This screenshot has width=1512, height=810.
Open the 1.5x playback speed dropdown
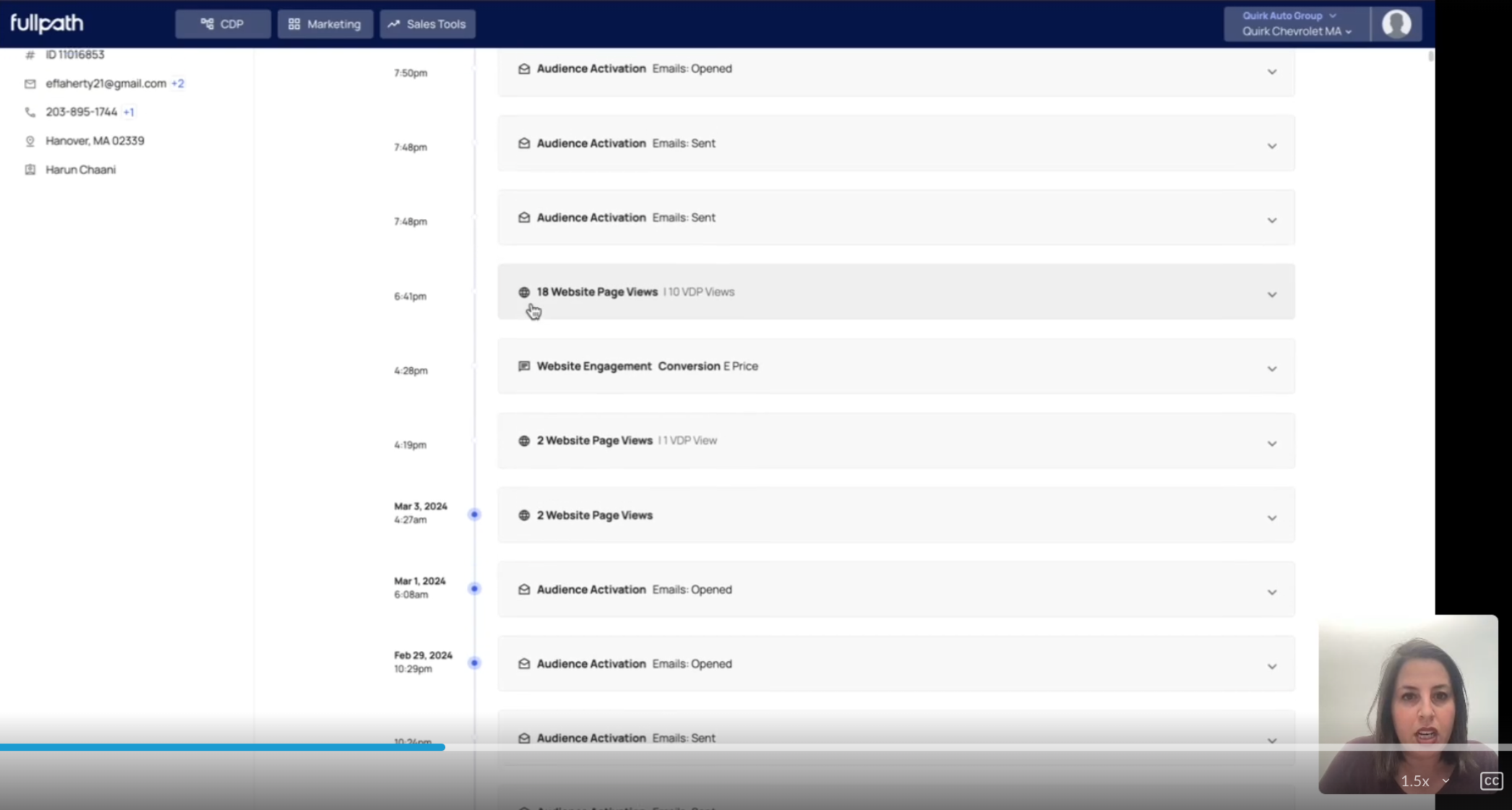(1425, 780)
